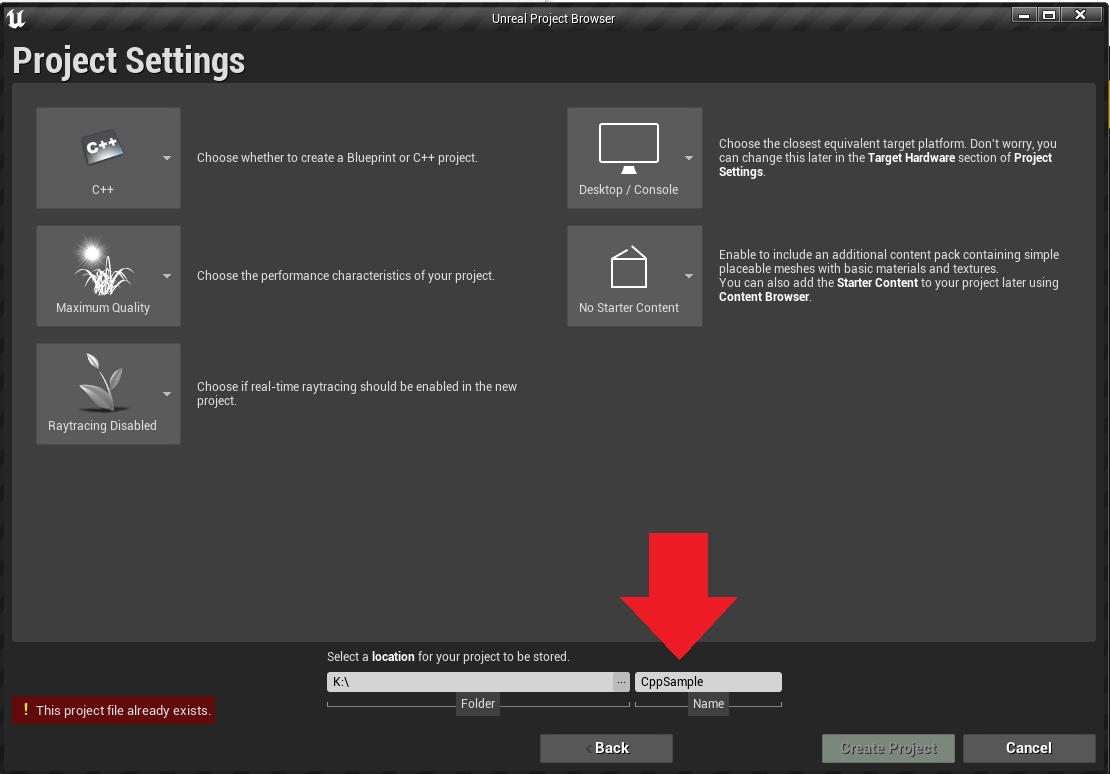Open the No Starter Content dropdown arrow

689,276
